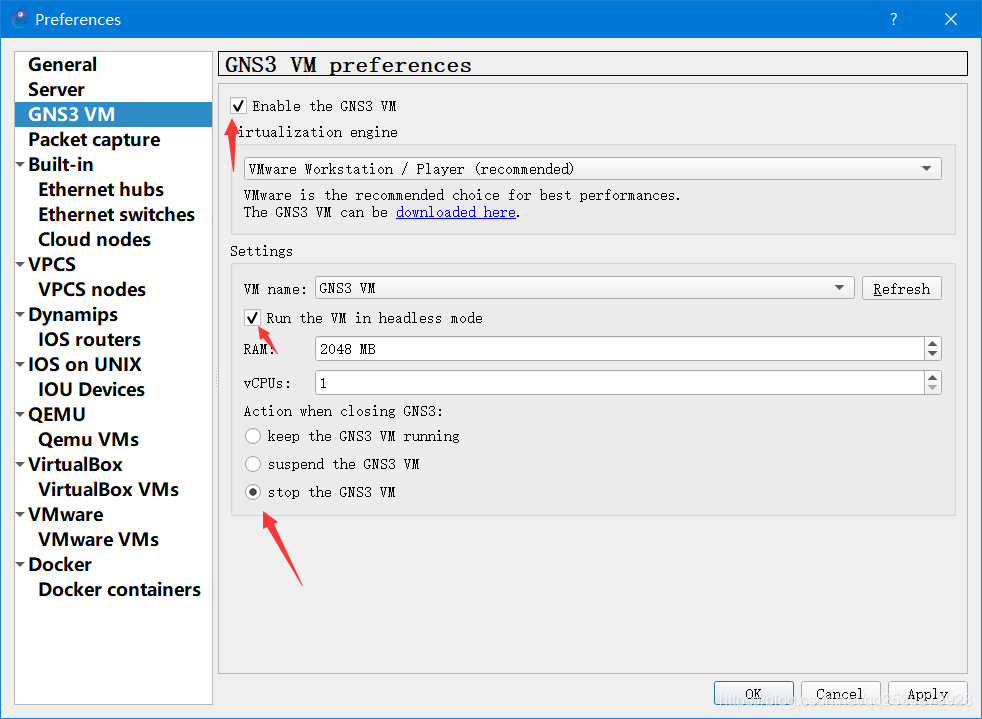Open Qemu VMs settings
Image resolution: width=982 pixels, height=719 pixels.
click(88, 440)
